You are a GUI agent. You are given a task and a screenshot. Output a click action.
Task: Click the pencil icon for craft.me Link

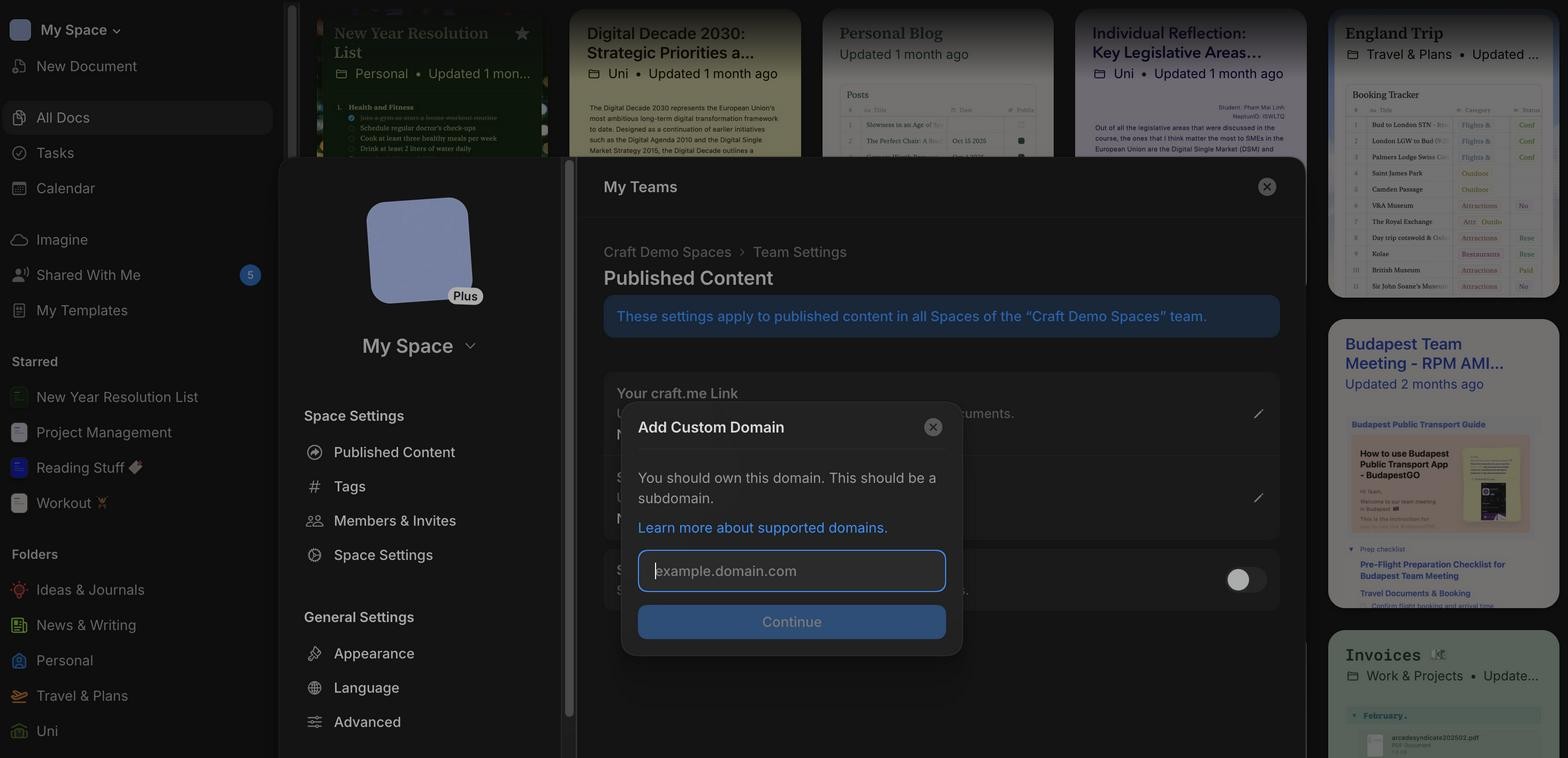click(x=1258, y=414)
